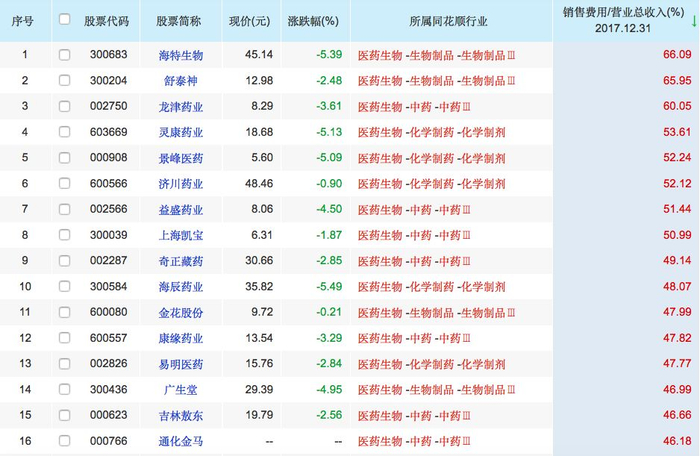This screenshot has width=700, height=456.
Task: Open industry link for 灵康药业 row
Action: (431, 132)
